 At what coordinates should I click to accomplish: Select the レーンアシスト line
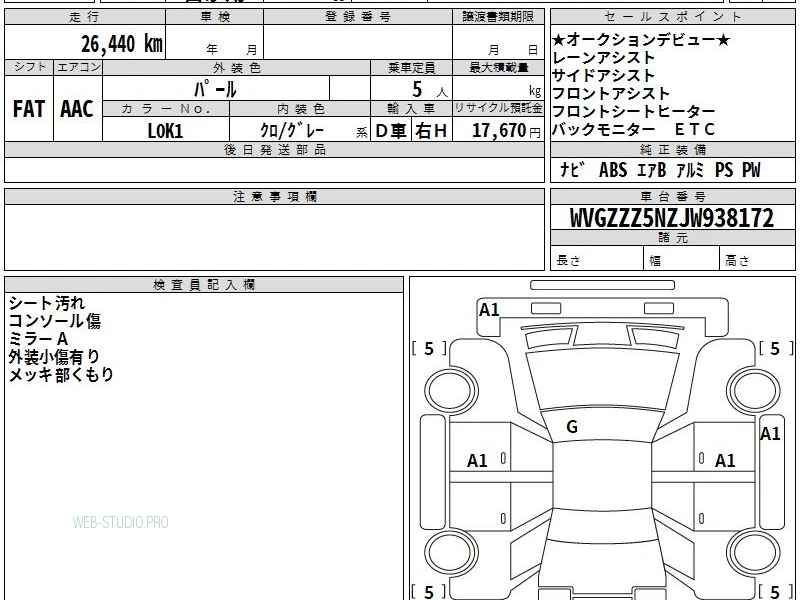604,57
